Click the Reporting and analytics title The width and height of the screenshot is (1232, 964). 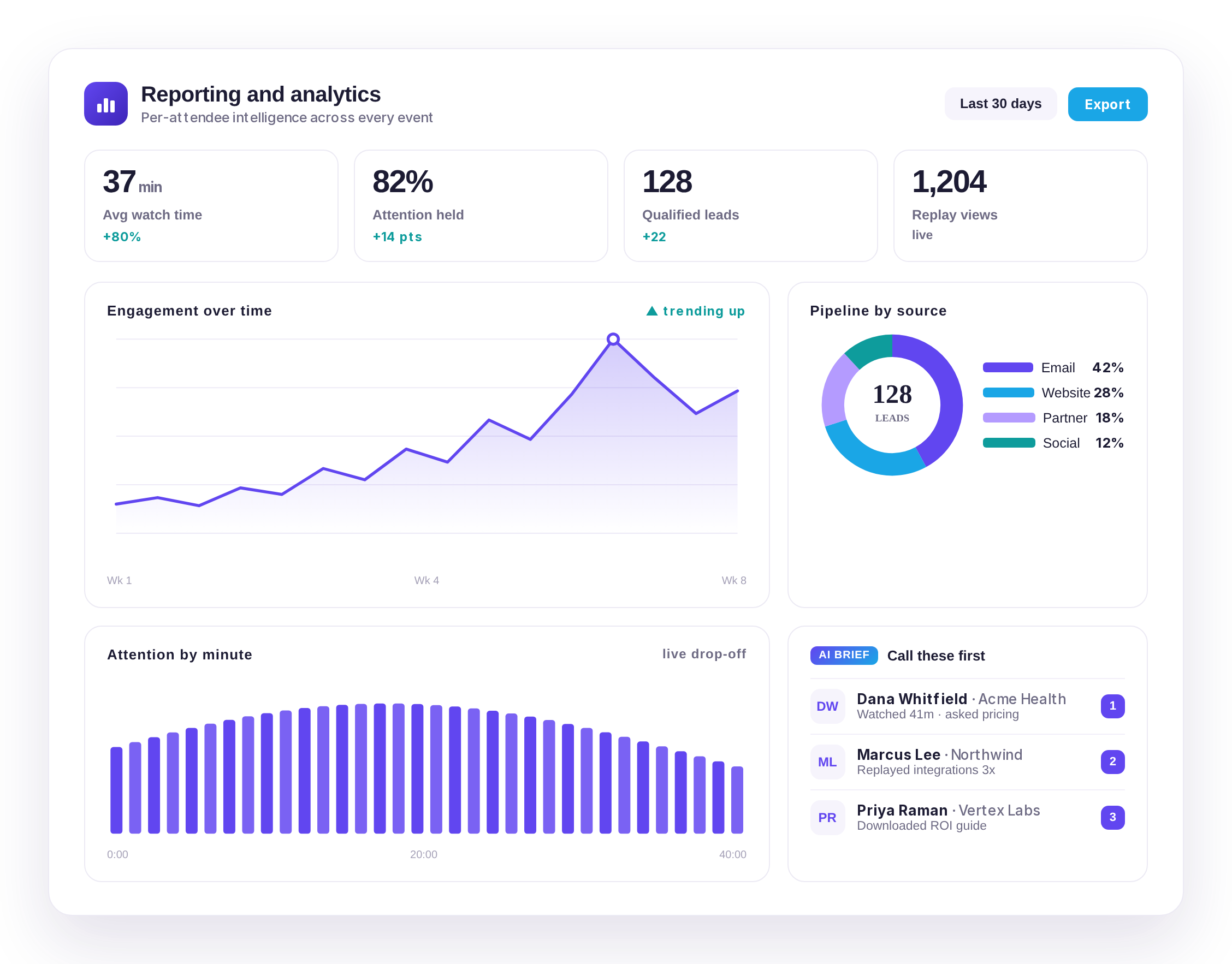260,94
